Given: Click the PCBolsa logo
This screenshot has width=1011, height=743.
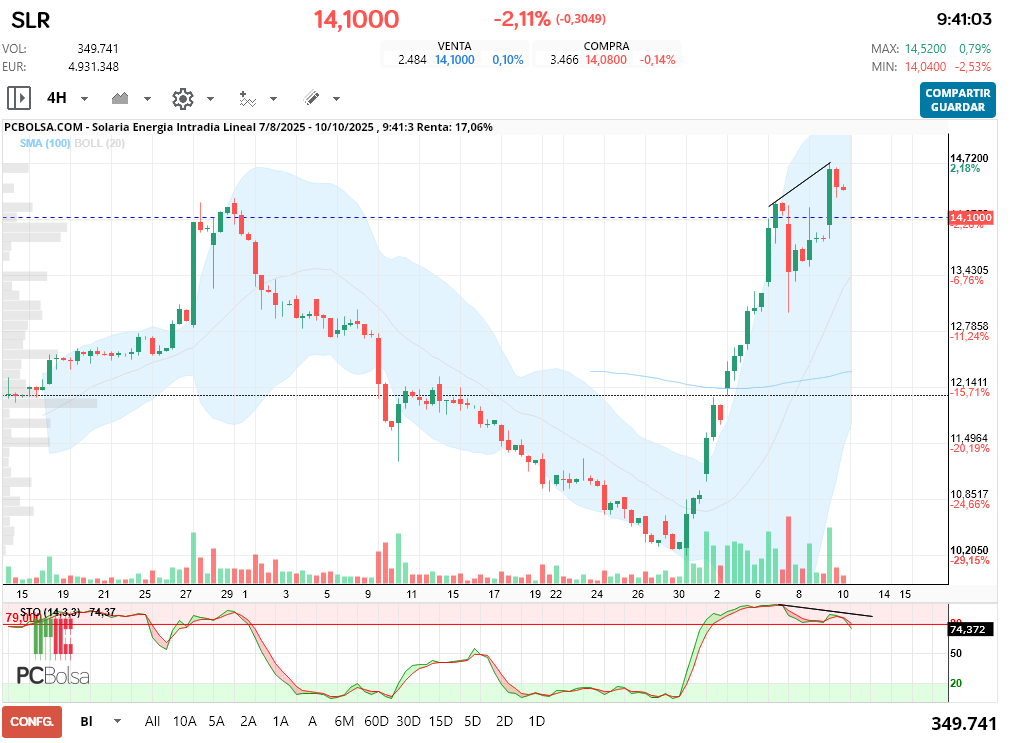Looking at the screenshot, I should coord(53,675).
